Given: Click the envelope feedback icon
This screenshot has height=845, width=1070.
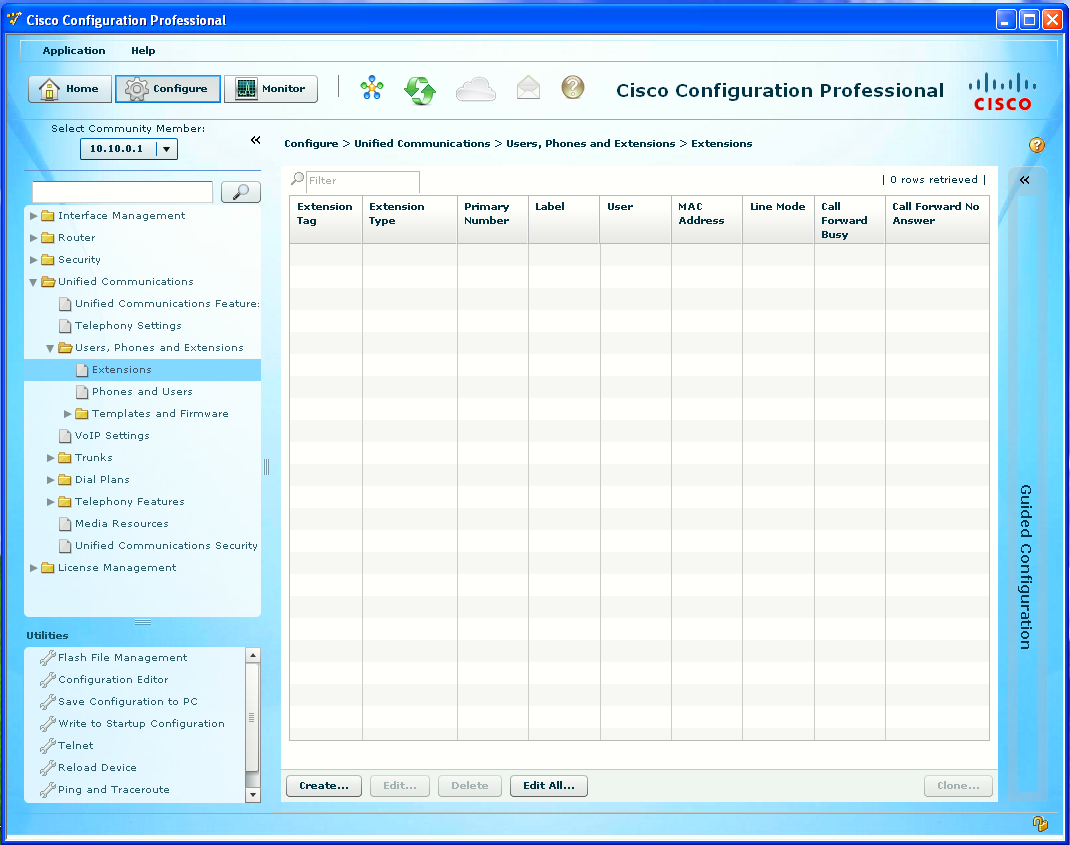Looking at the screenshot, I should (528, 88).
